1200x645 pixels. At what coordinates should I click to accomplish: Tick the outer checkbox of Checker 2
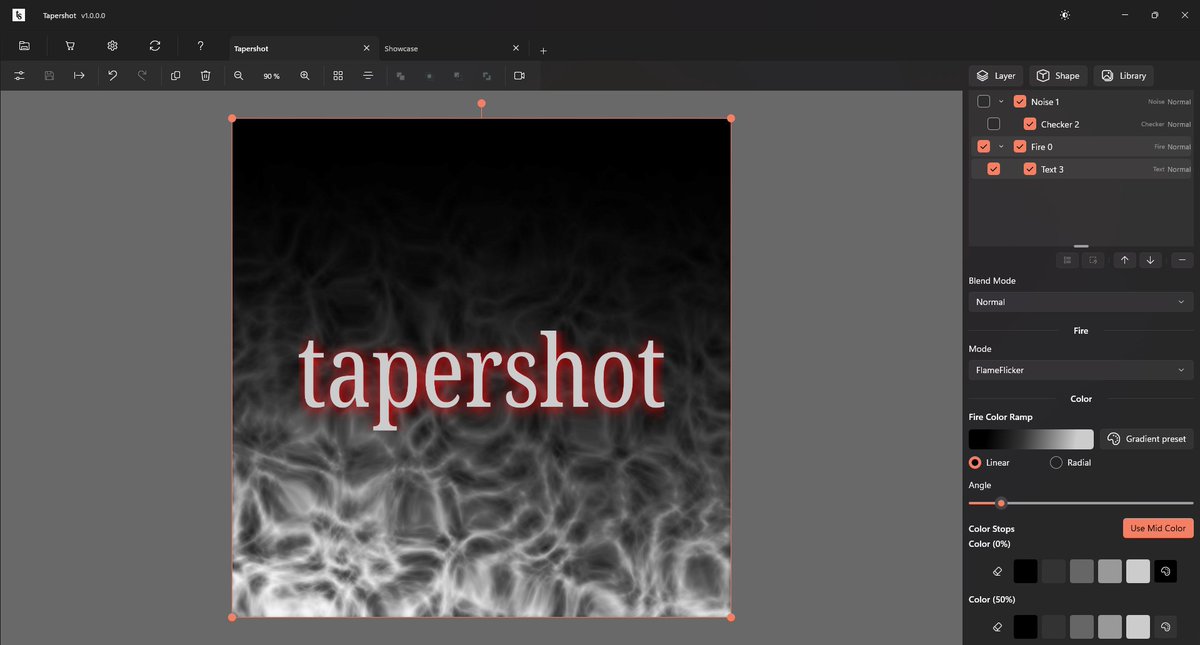tap(994, 124)
